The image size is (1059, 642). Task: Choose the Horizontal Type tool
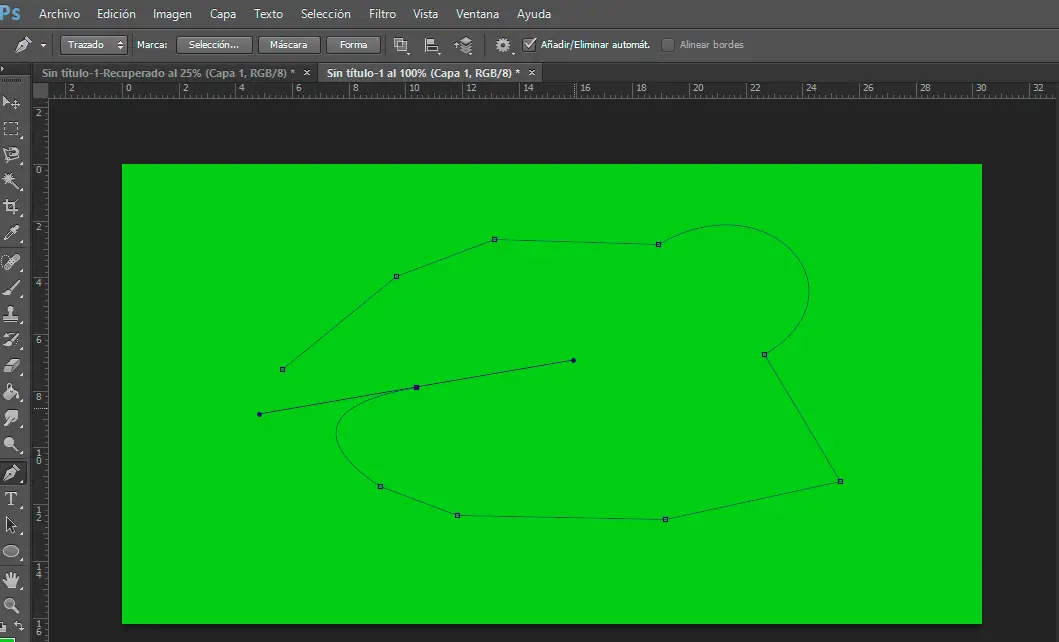click(x=12, y=498)
